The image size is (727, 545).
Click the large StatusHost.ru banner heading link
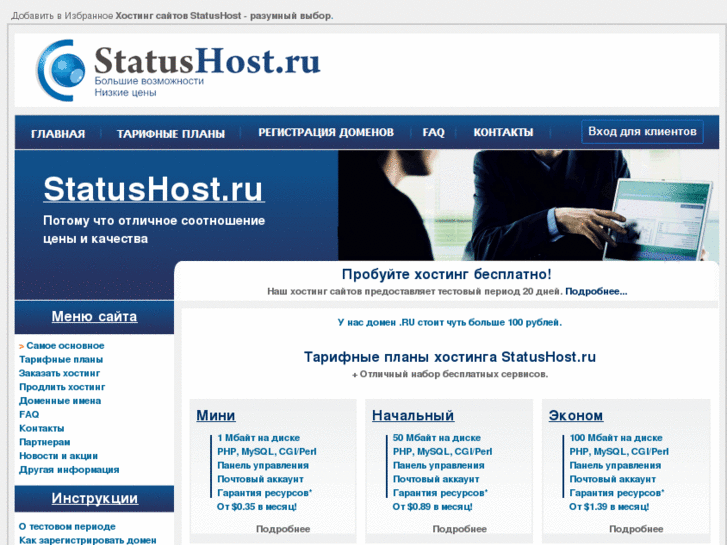point(154,189)
